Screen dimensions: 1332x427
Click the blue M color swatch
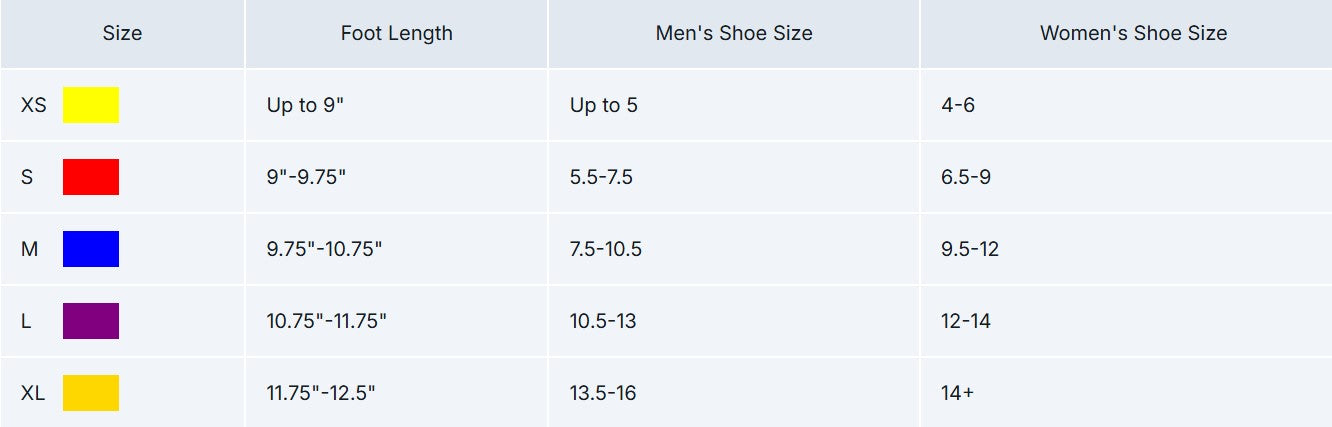coord(91,249)
